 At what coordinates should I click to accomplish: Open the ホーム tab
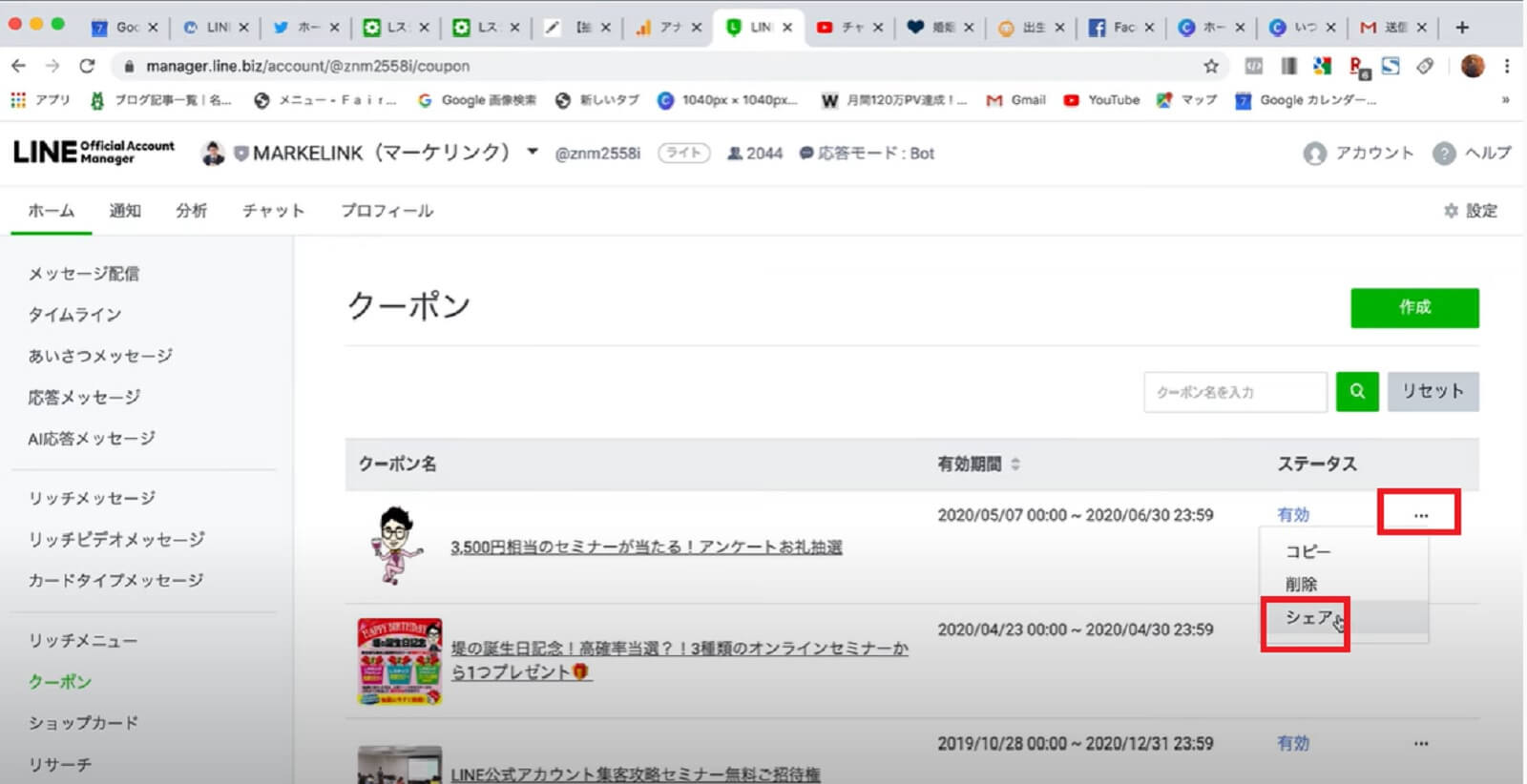(52, 211)
